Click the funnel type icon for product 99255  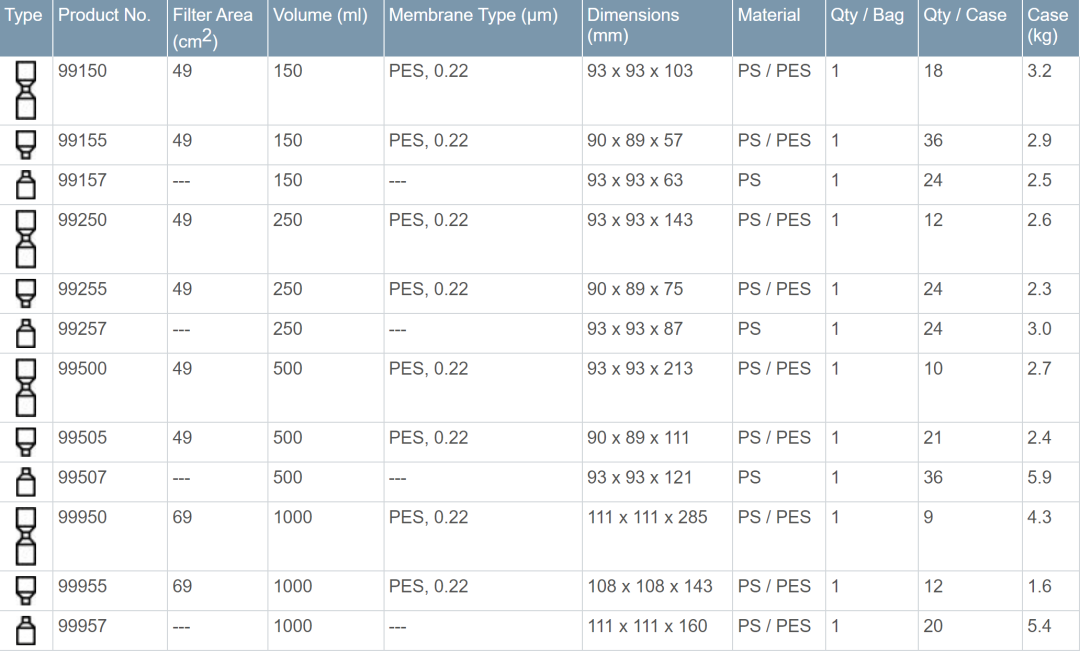25,293
